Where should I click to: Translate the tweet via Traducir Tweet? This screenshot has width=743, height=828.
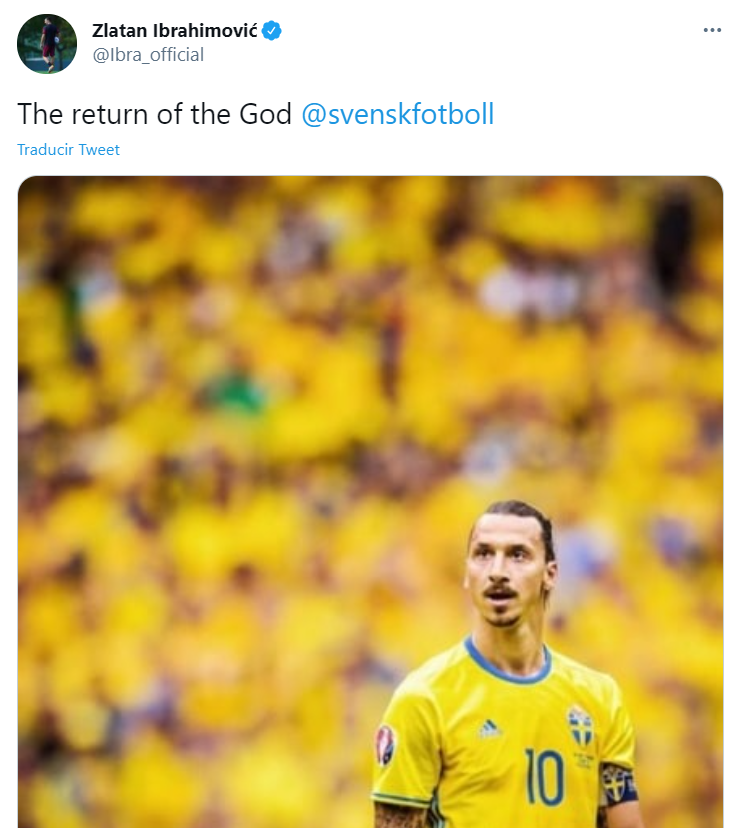[68, 150]
